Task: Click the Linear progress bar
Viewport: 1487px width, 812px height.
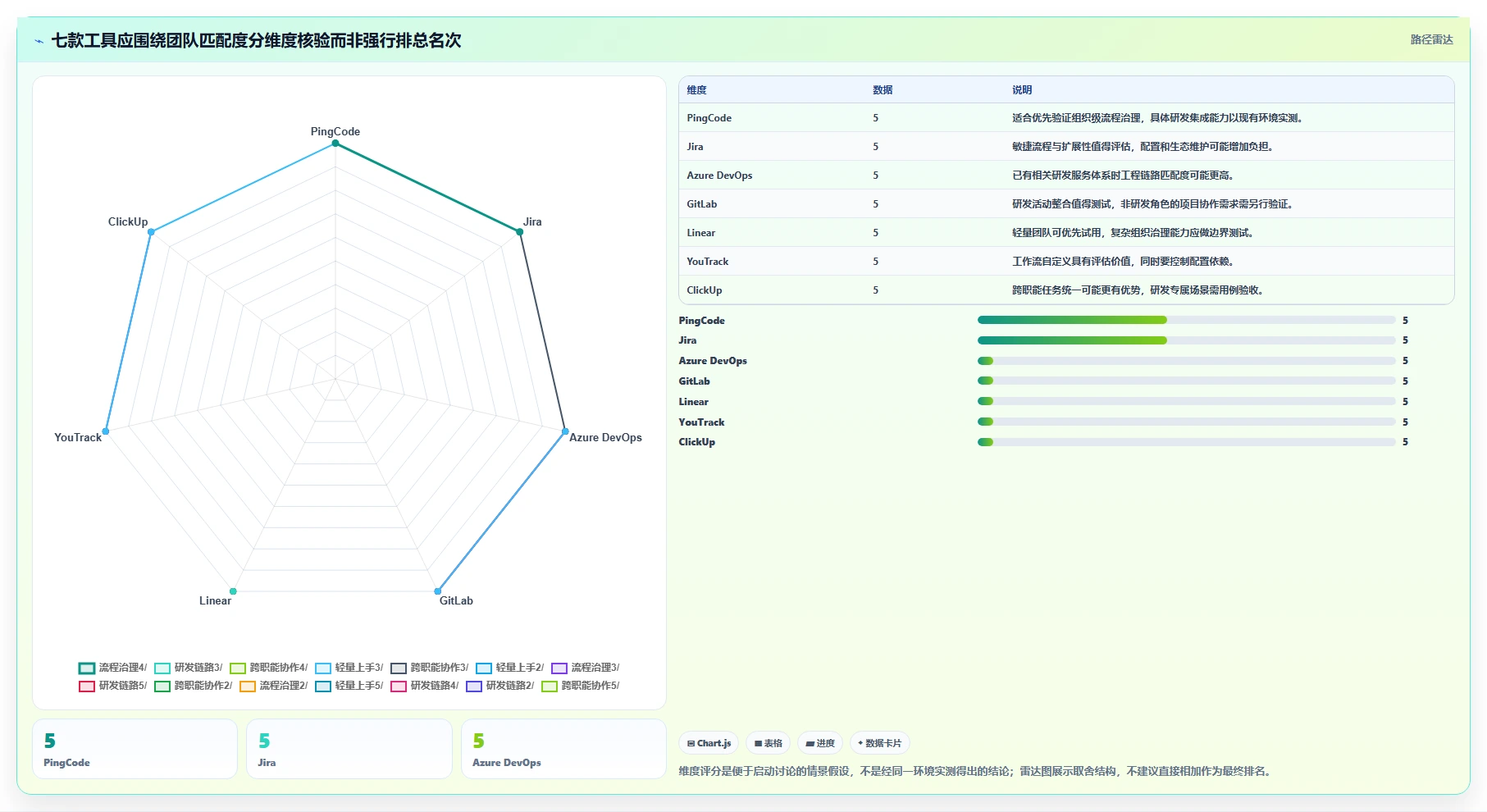Action: coord(1186,401)
